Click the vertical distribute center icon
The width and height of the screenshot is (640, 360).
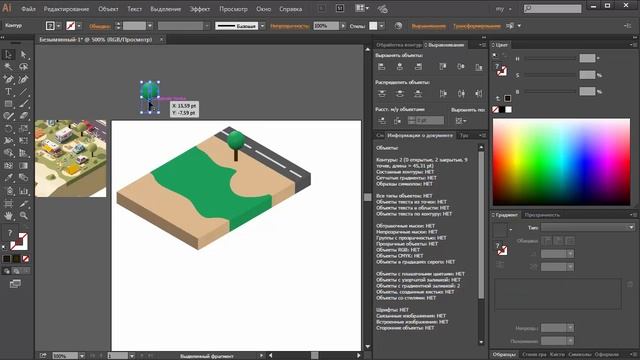tap(400, 94)
